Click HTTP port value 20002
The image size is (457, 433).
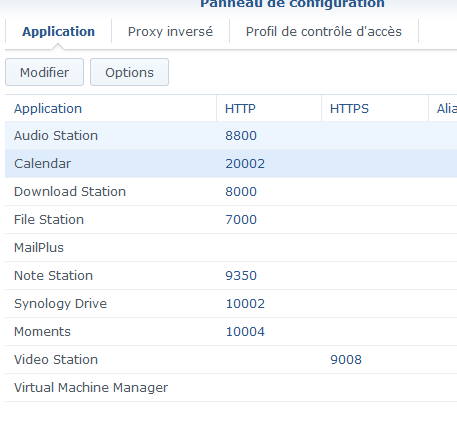click(245, 164)
